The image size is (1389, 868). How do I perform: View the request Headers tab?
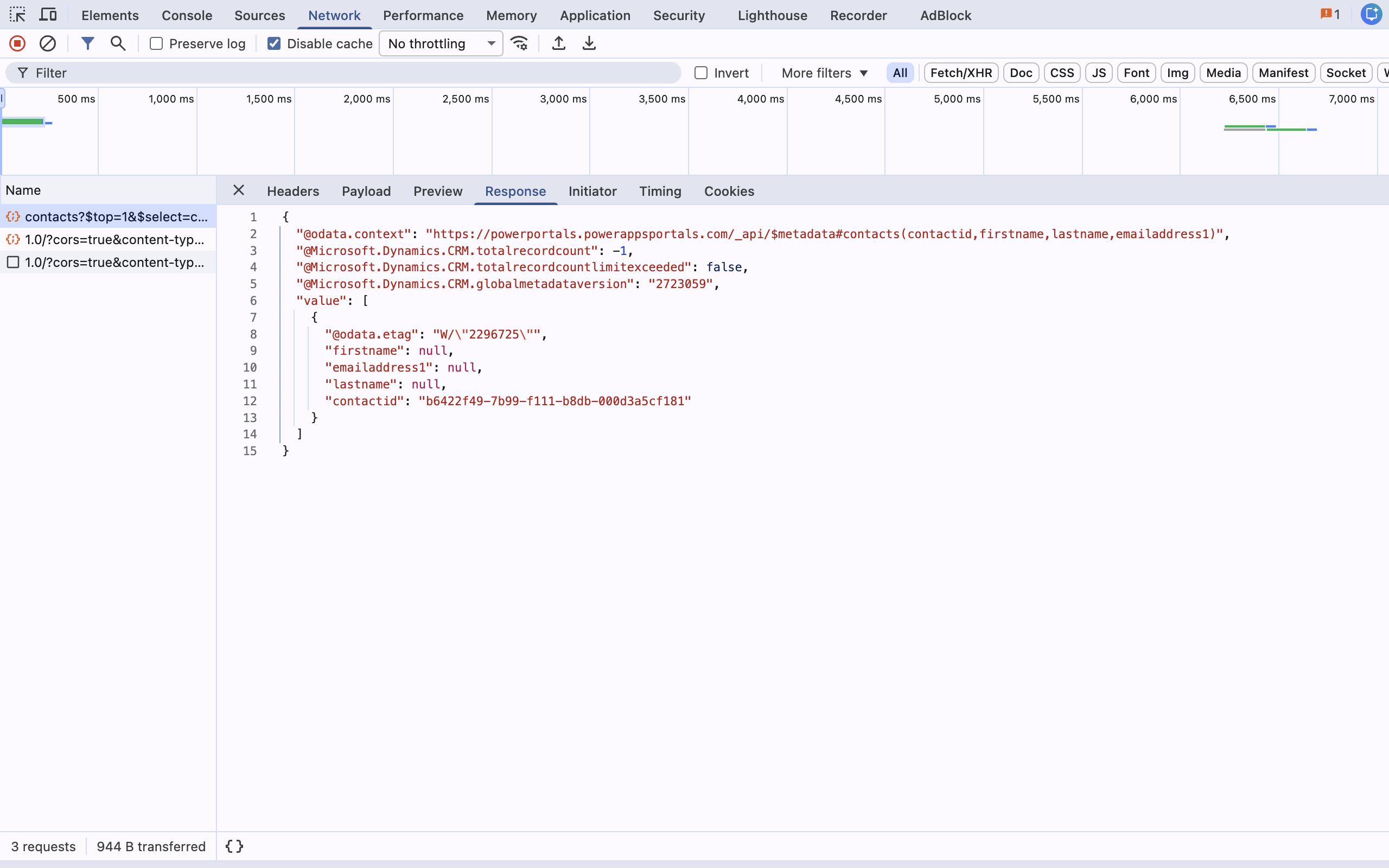(x=293, y=191)
